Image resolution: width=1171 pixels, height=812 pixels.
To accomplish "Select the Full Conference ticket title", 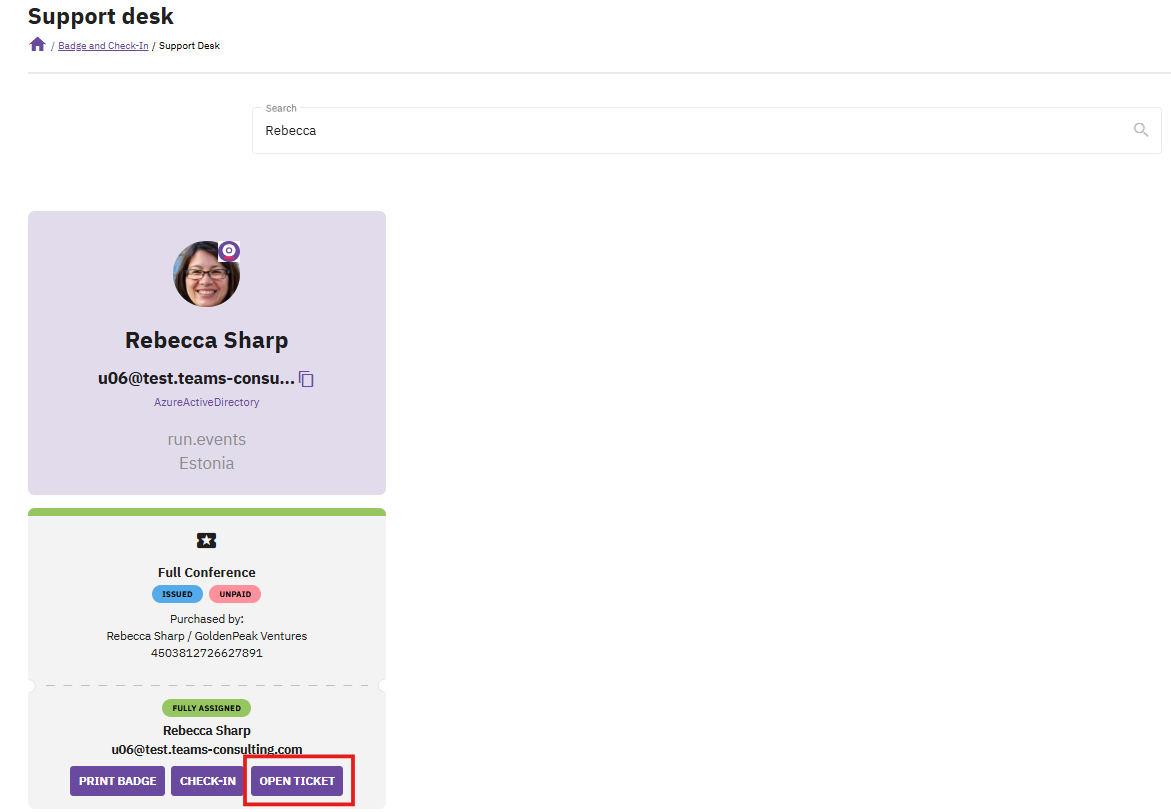I will 206,573.
